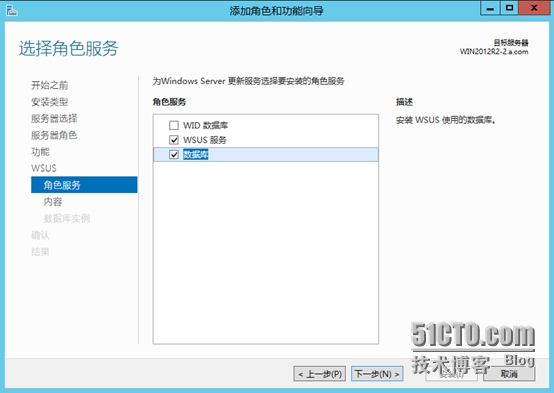Select the WID 数据库 label text

[x=206, y=125]
